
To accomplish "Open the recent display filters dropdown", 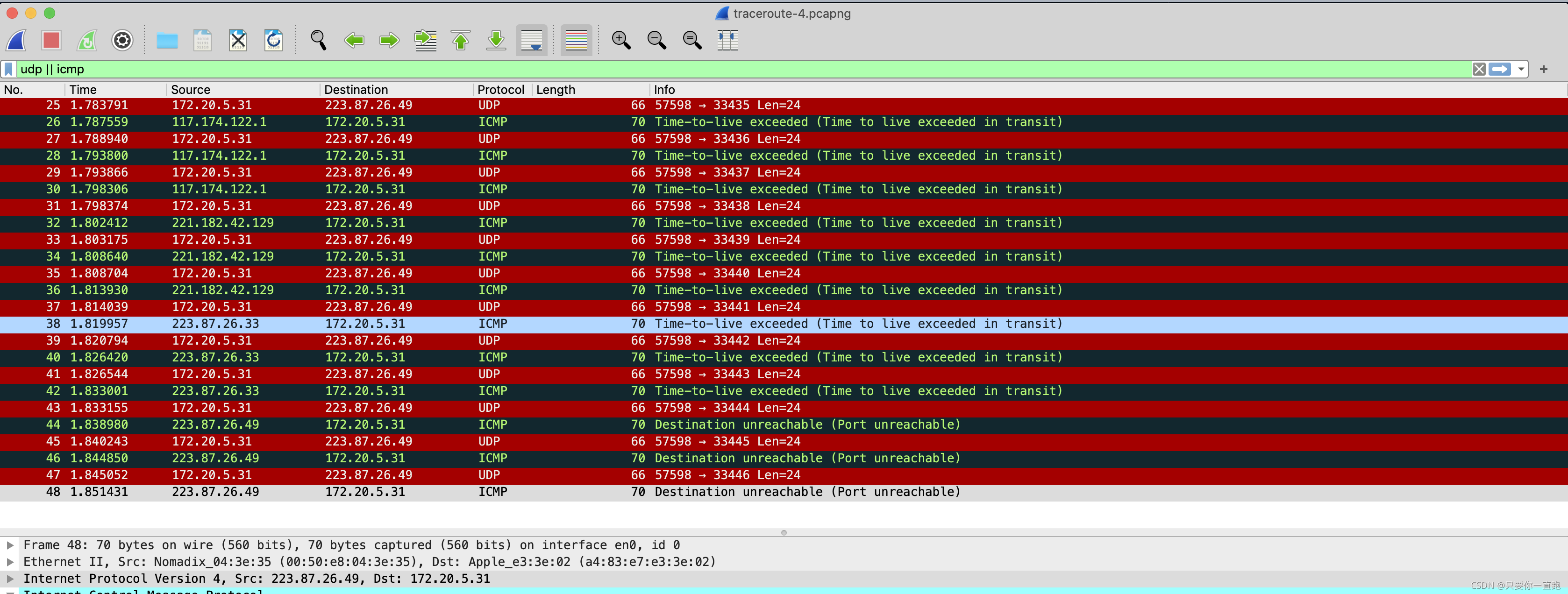I will [x=1521, y=70].
